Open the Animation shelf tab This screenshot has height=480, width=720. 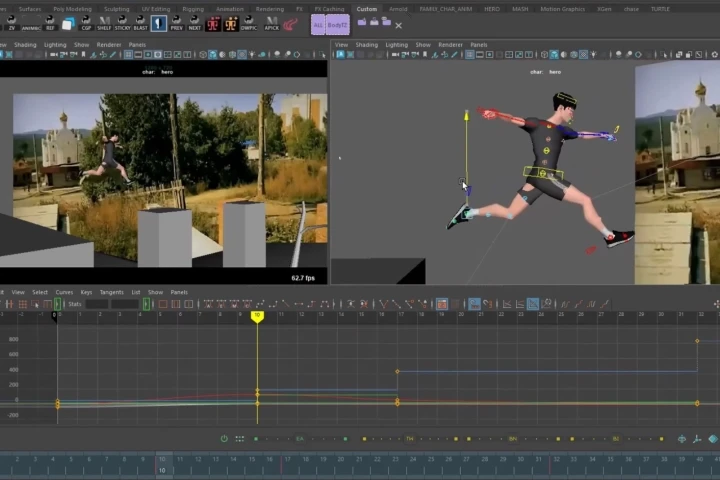[230, 9]
